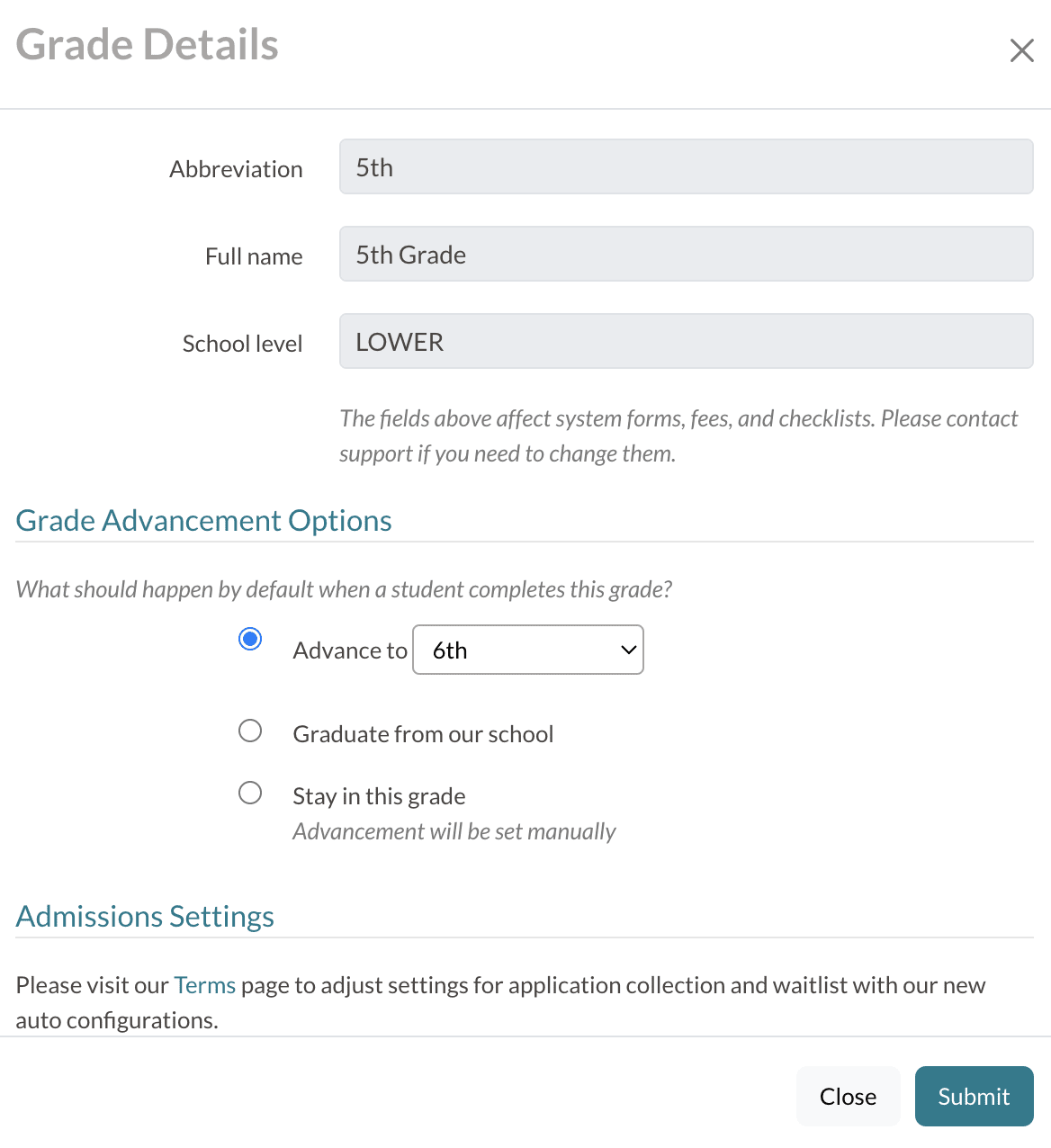Screen dimensions: 1051x1148
Task: Click the Graduate from our school label
Action: (423, 734)
